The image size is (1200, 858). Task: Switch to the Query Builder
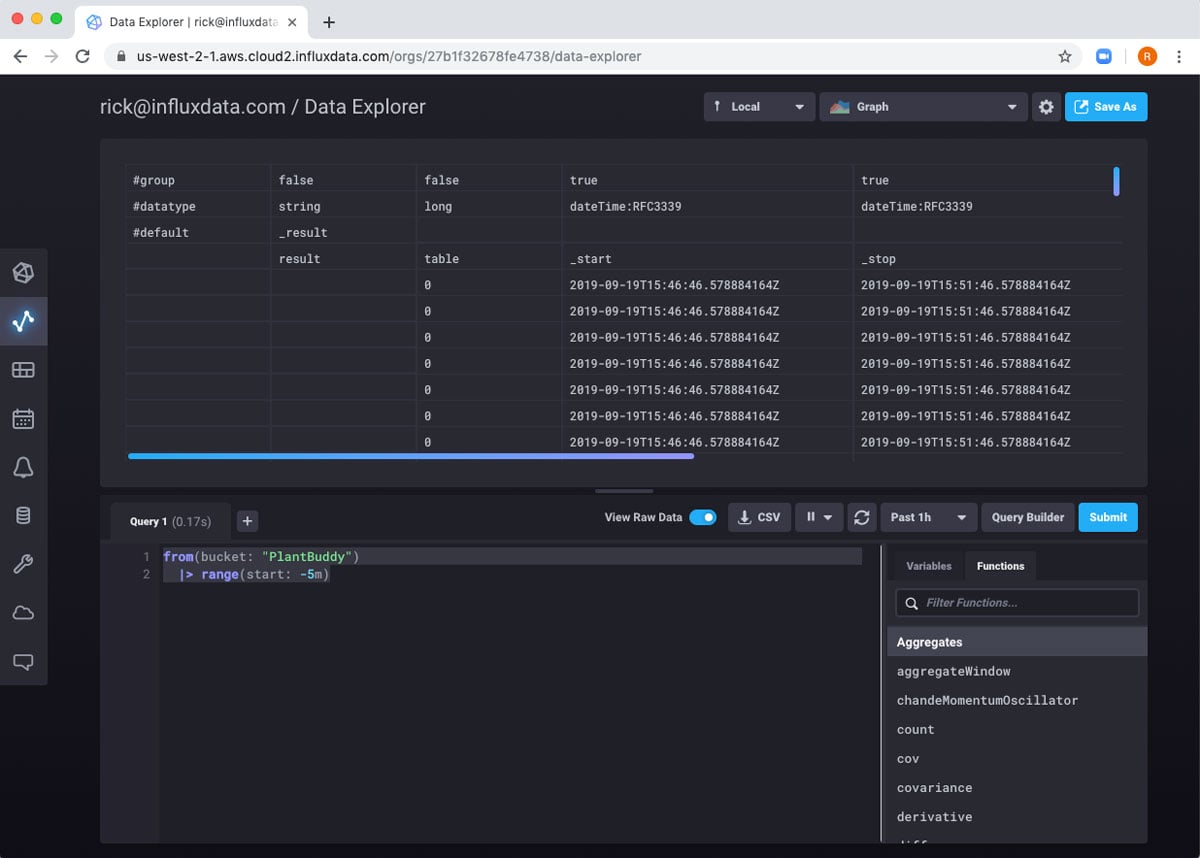1027,517
